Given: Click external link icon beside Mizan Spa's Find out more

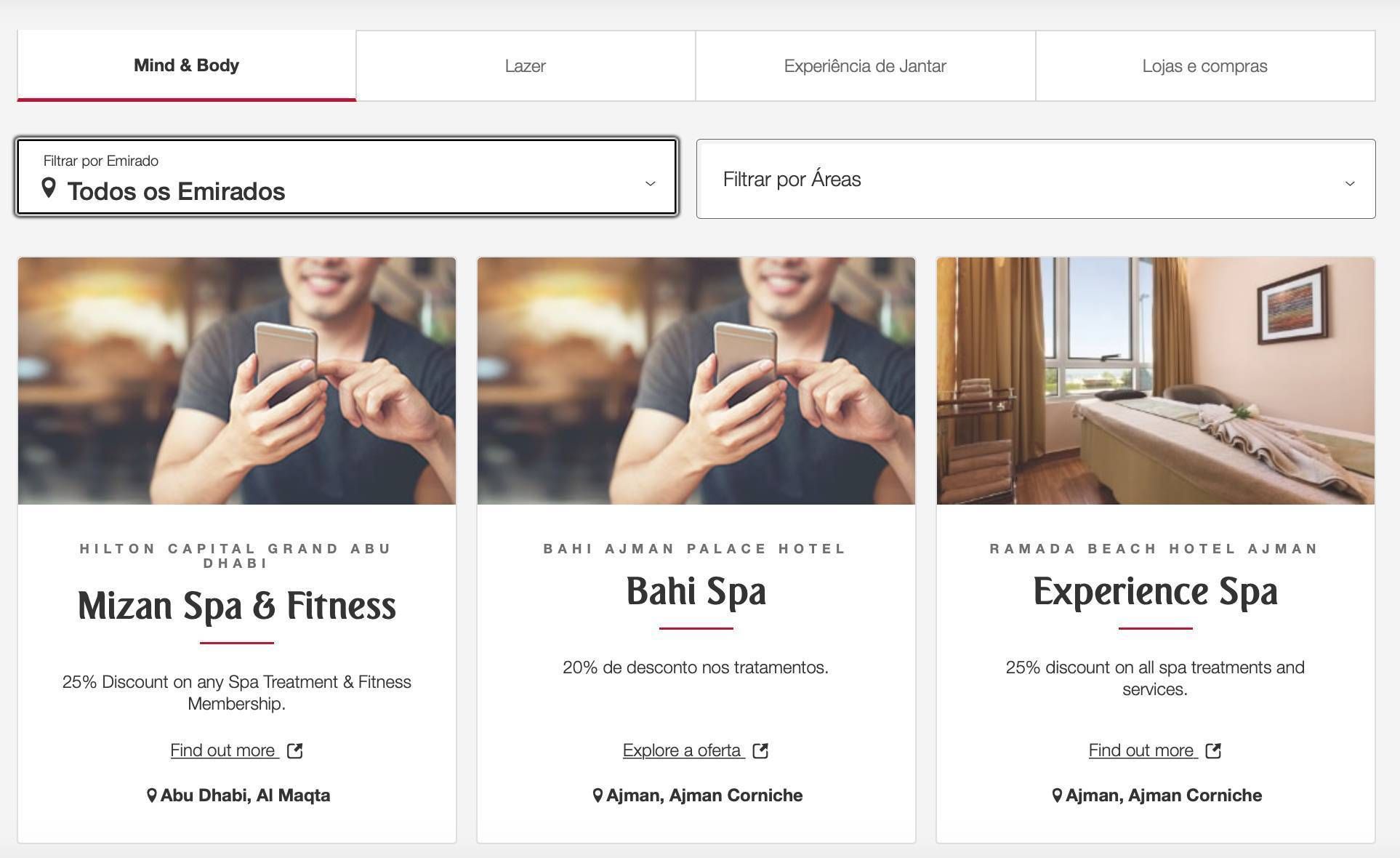Looking at the screenshot, I should coord(295,750).
